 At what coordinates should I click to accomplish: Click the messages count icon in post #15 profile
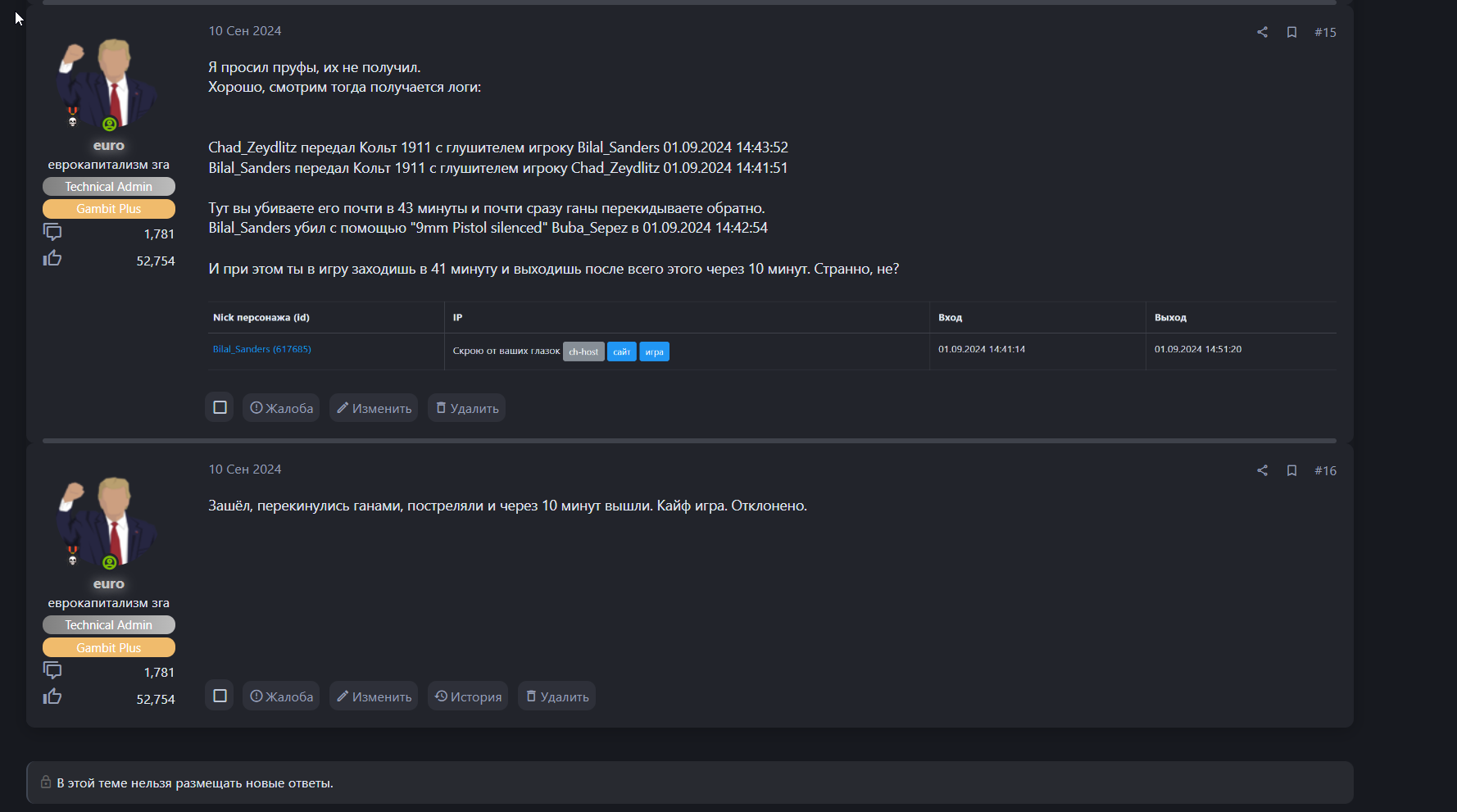click(52, 233)
